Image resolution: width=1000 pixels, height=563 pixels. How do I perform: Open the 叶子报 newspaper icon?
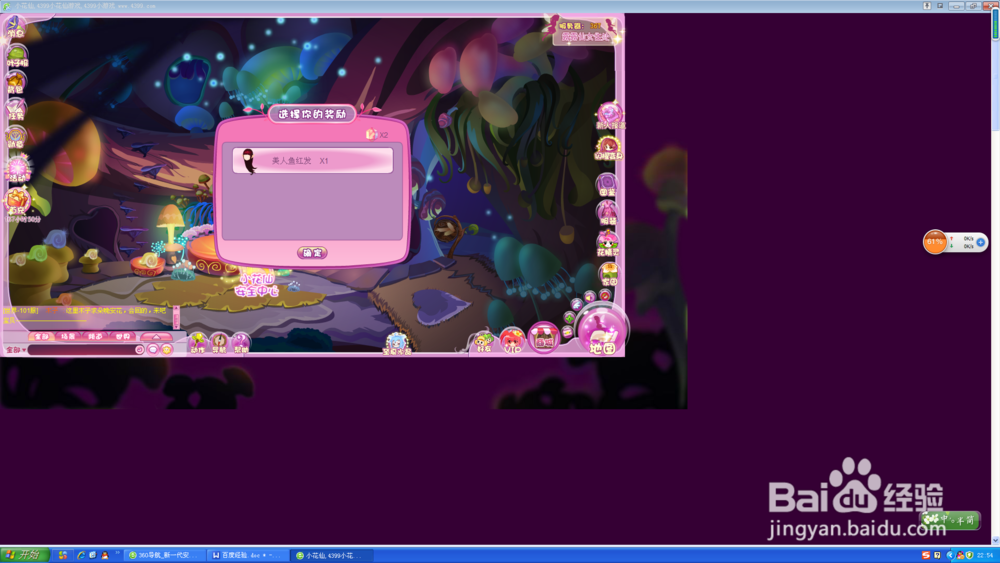(17, 56)
